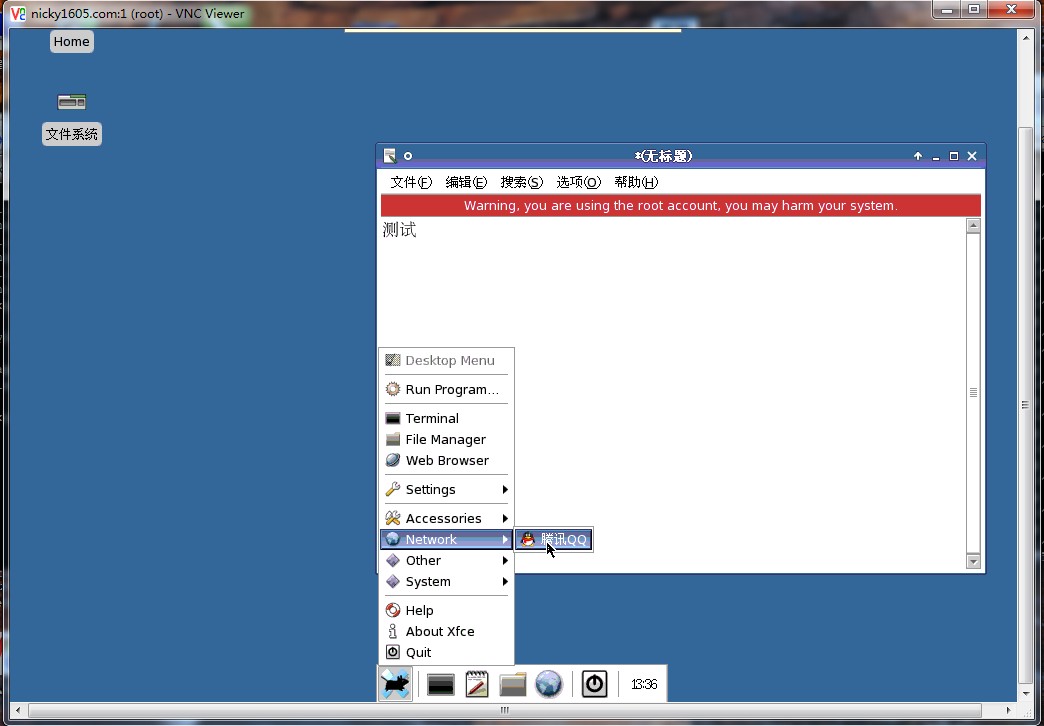Click the VNC vertical scrollbar down arrow
Viewport: 1044px width, 726px height.
tap(1026, 694)
